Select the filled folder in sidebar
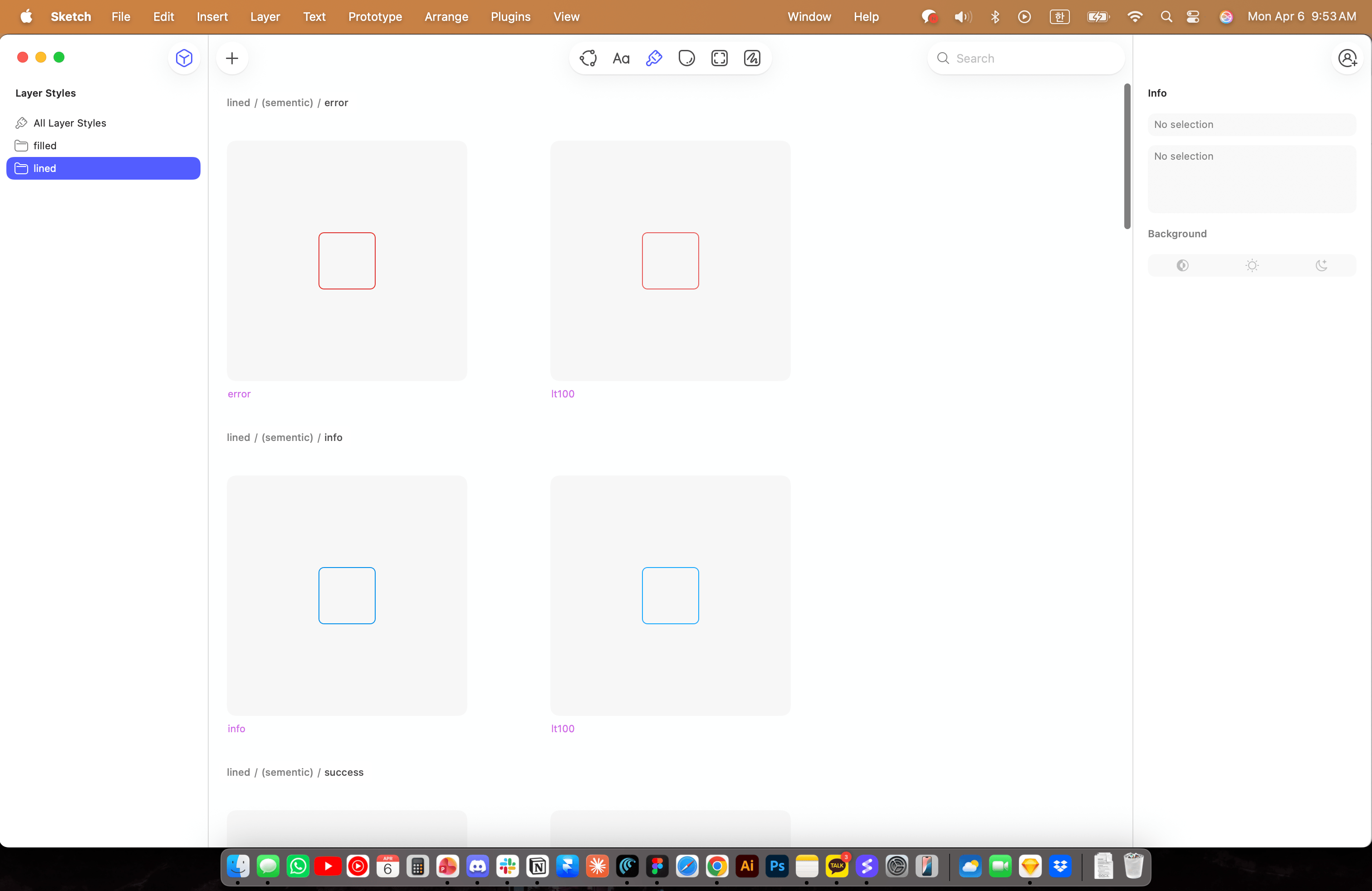Image resolution: width=1372 pixels, height=891 pixels. pos(45,146)
